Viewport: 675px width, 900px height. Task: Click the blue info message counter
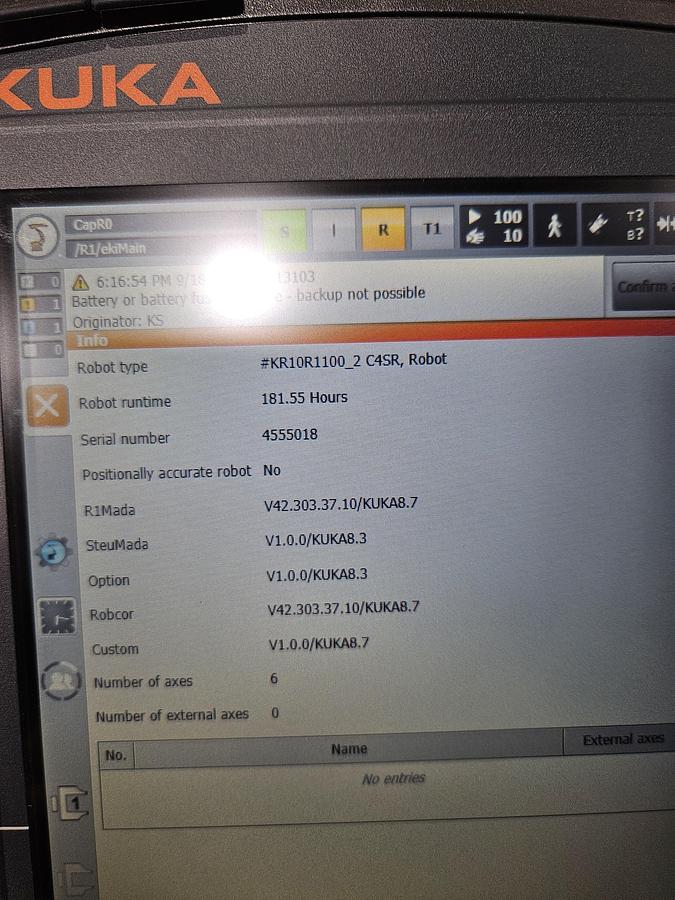pos(41,327)
